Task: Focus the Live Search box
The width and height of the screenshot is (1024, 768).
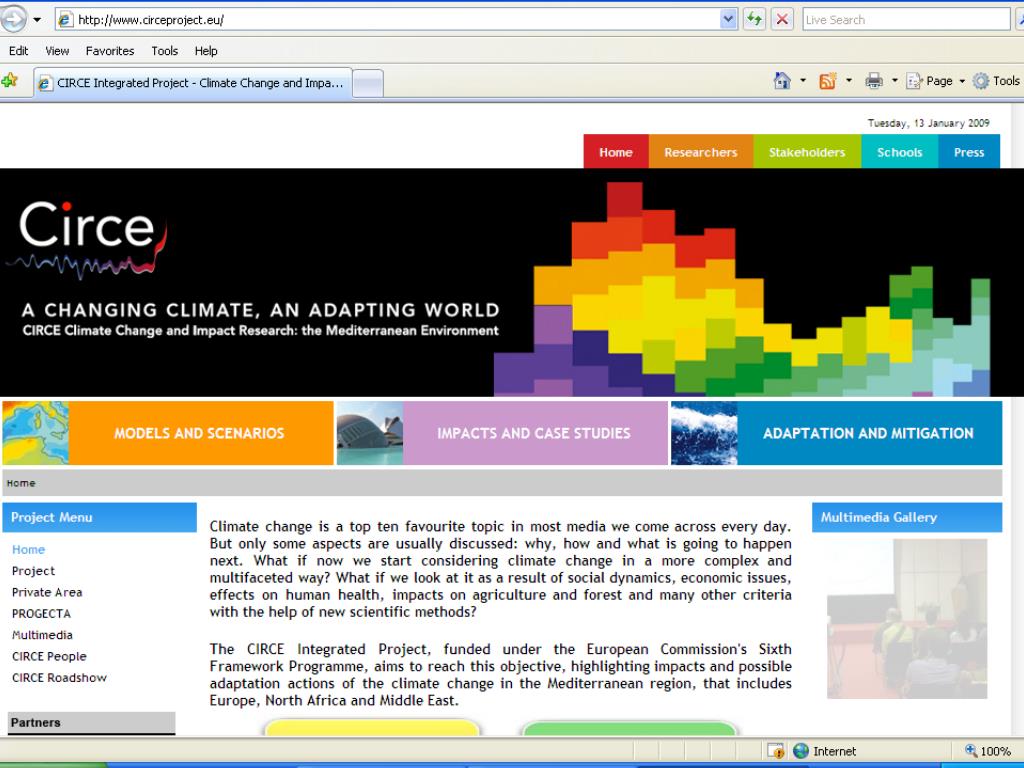Action: click(906, 20)
